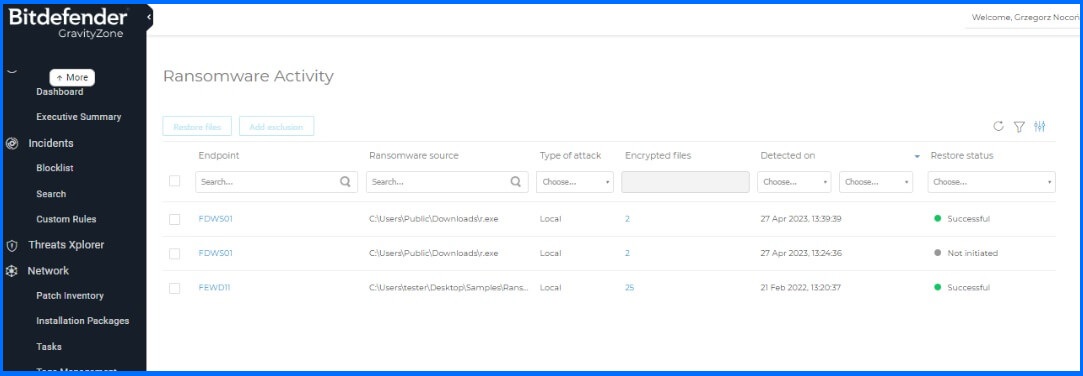Image resolution: width=1083 pixels, height=376 pixels.
Task: Select checkbox for the FEWD11 row
Action: (x=175, y=288)
